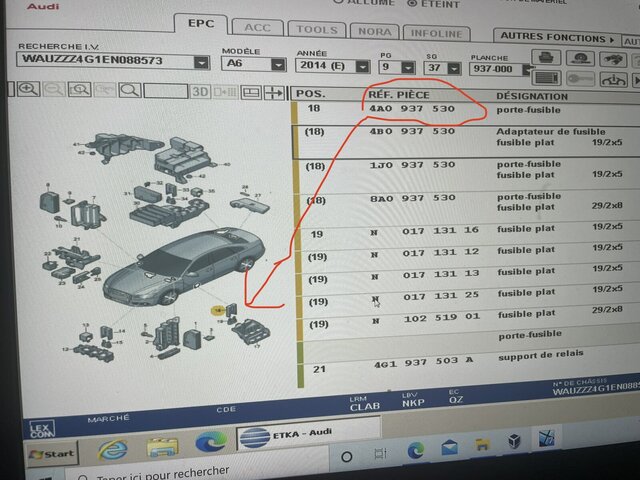Switch to the INFOLINE tab
The image size is (640, 480).
436,33
